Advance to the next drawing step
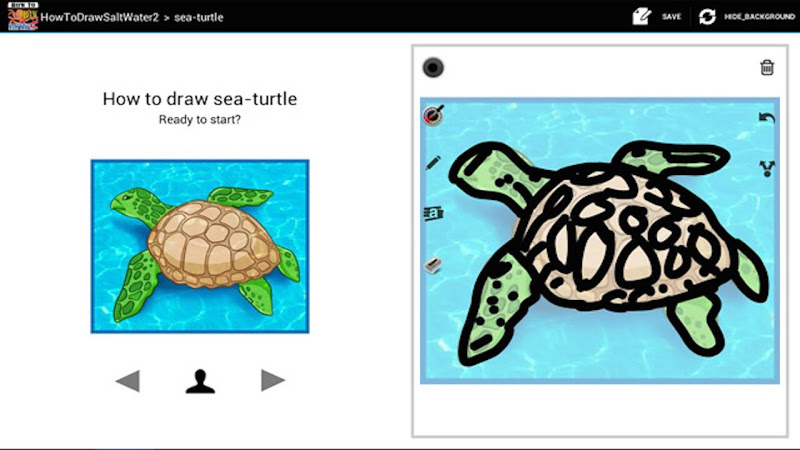The image size is (800, 450). pos(273,380)
